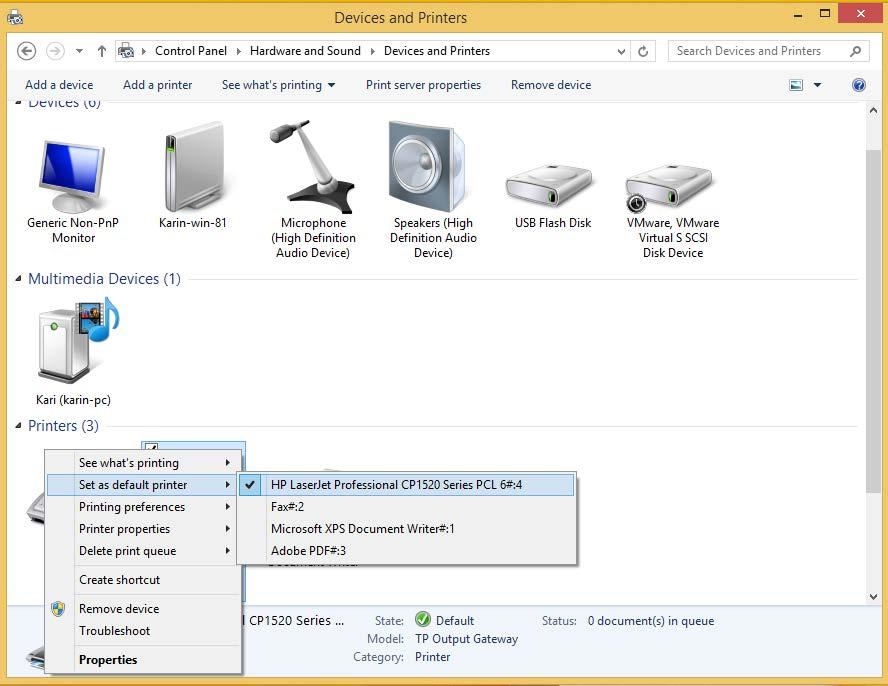Click the Forward navigation arrow

point(55,52)
